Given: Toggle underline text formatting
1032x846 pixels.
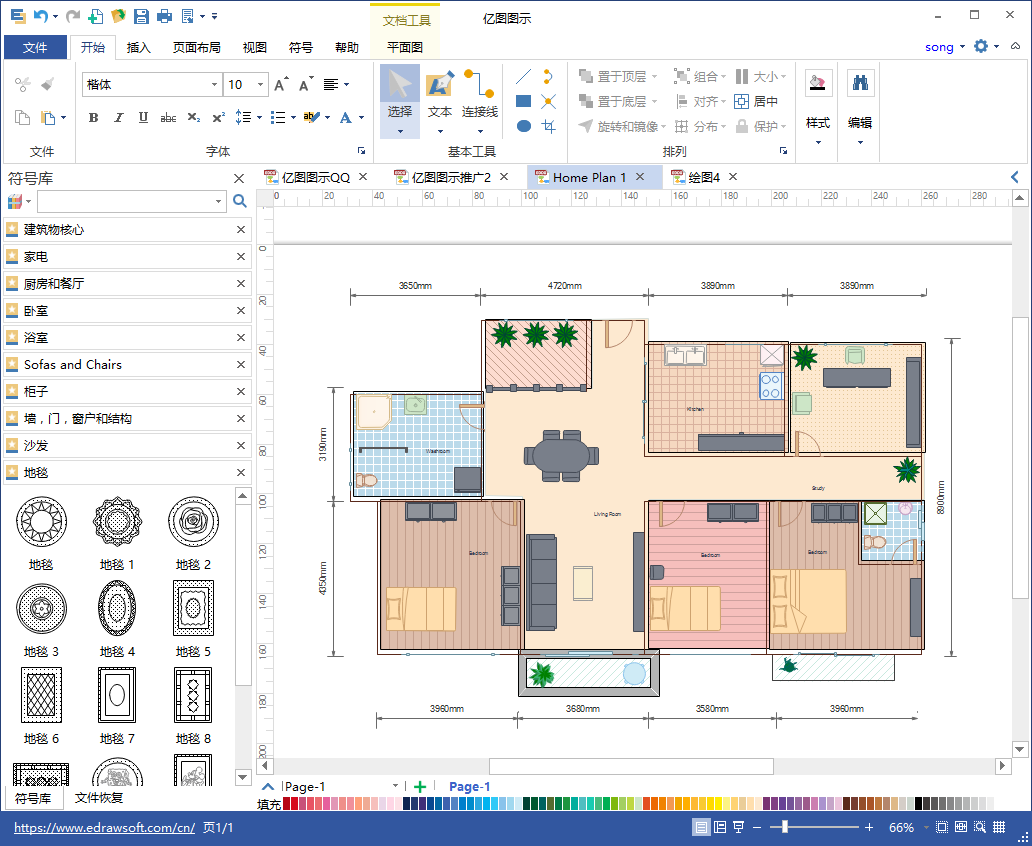Looking at the screenshot, I should click(x=144, y=118).
